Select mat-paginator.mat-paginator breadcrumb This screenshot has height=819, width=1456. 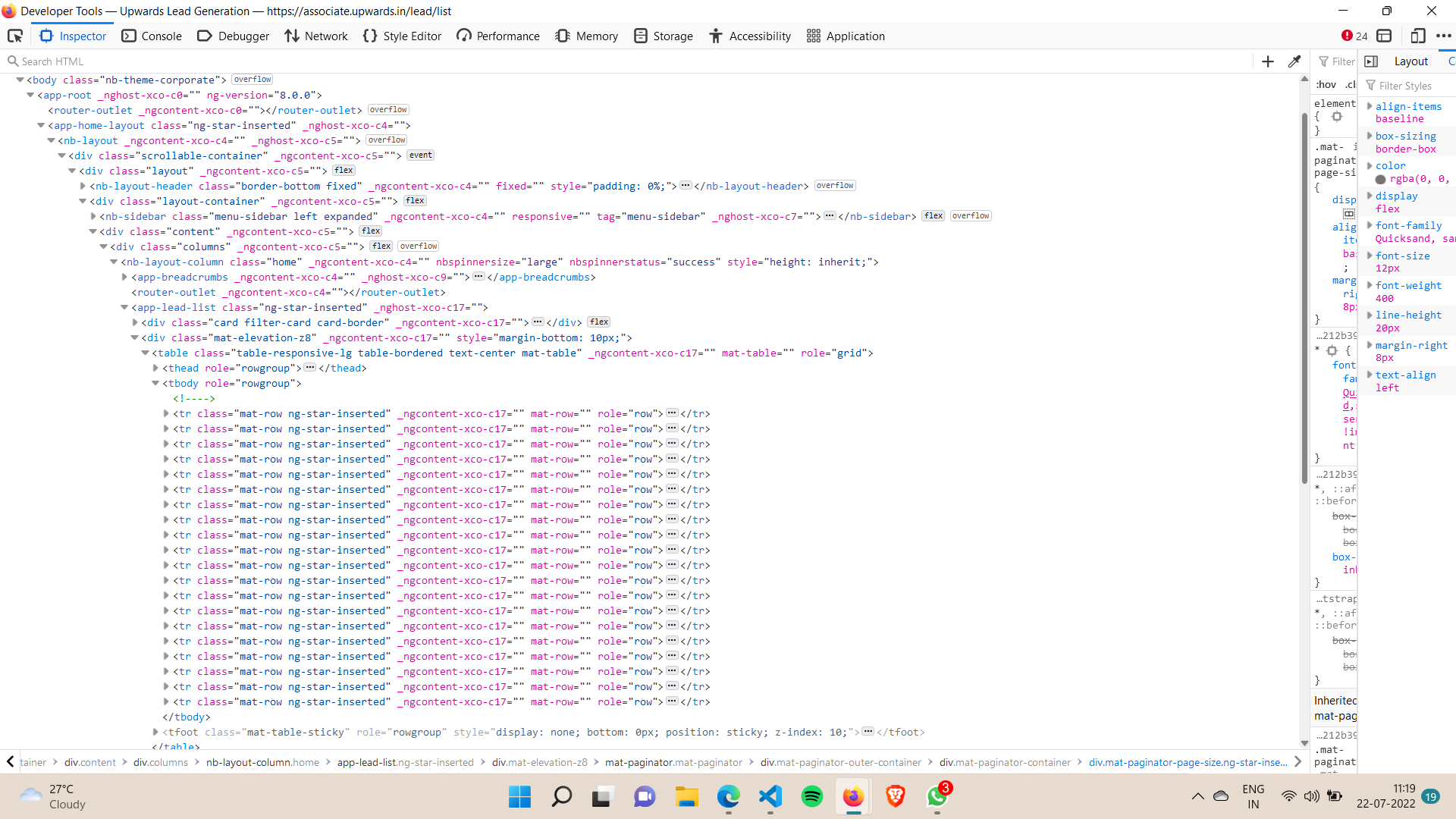(673, 762)
